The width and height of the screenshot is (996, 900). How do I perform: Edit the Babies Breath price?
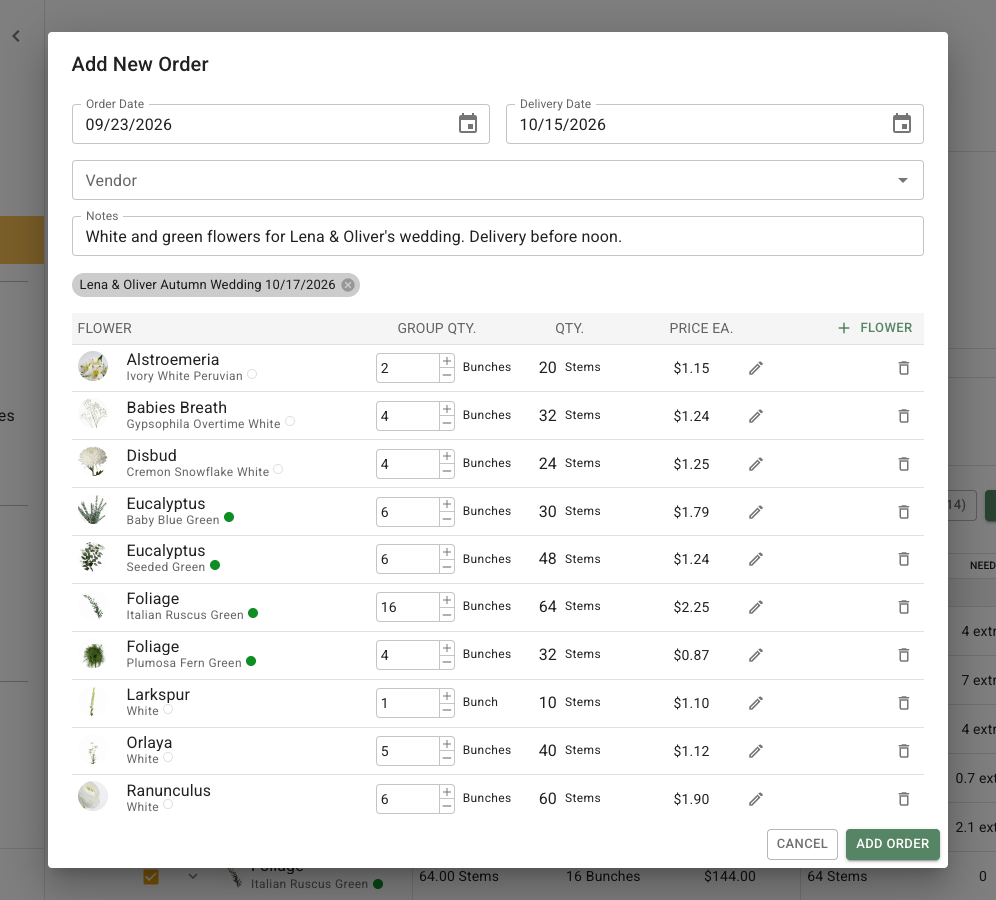click(x=755, y=416)
